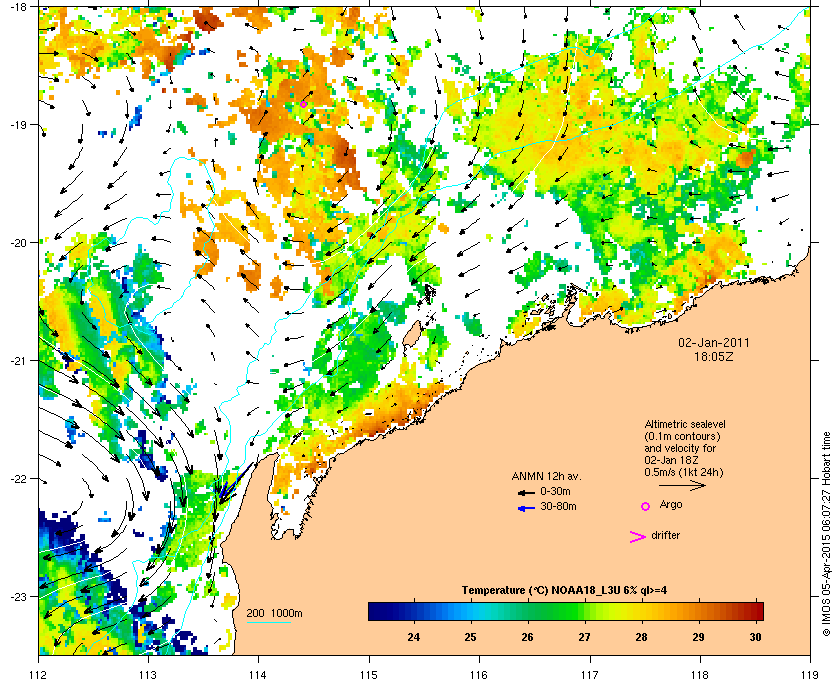
Task: Select the date text 02-Jan-2011
Action: click(714, 342)
